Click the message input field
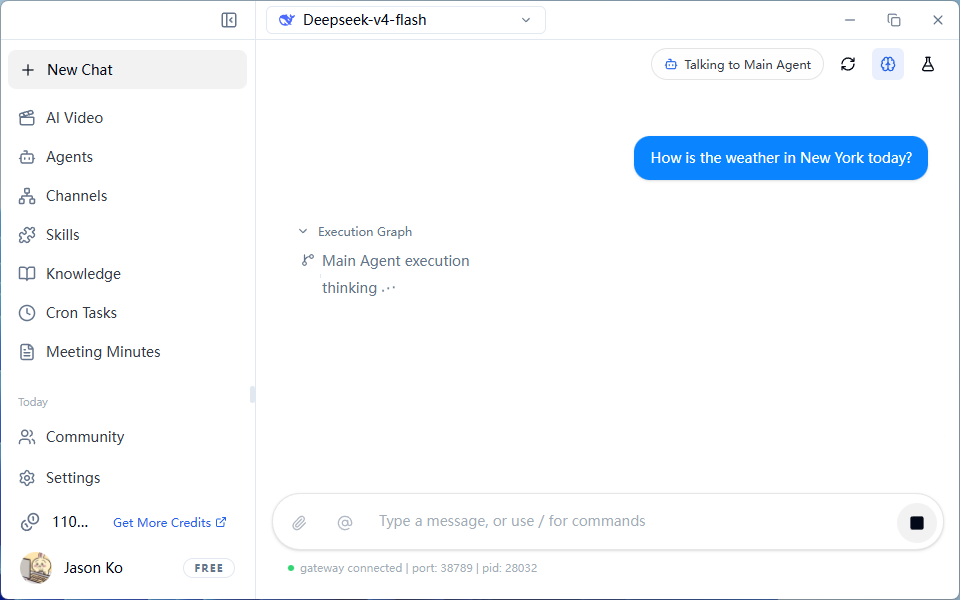Viewport: 960px width, 600px height. (634, 521)
